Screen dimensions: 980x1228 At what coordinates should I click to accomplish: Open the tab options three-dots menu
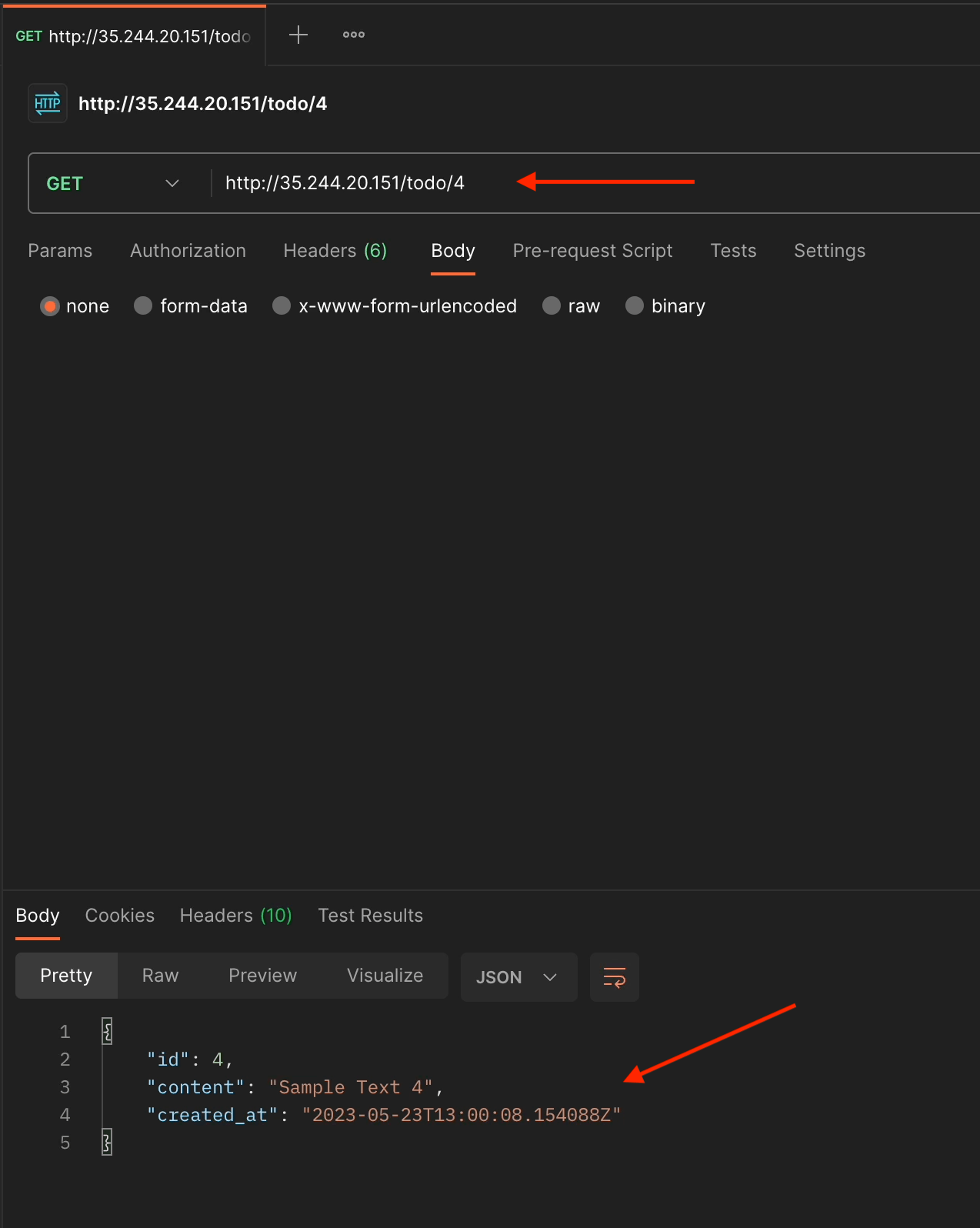coord(354,35)
